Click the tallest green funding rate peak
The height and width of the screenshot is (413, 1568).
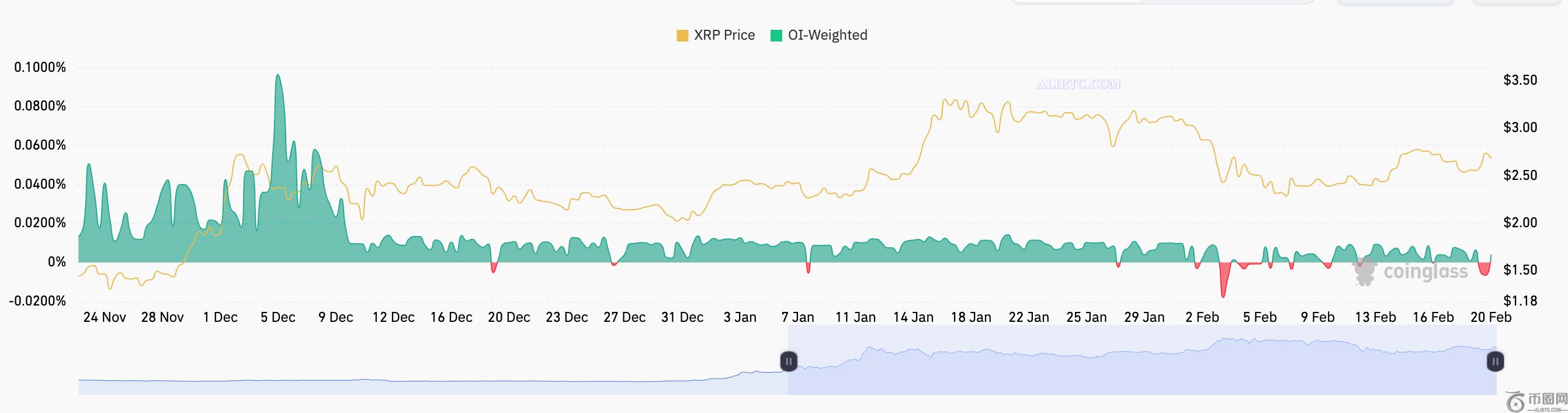click(277, 77)
